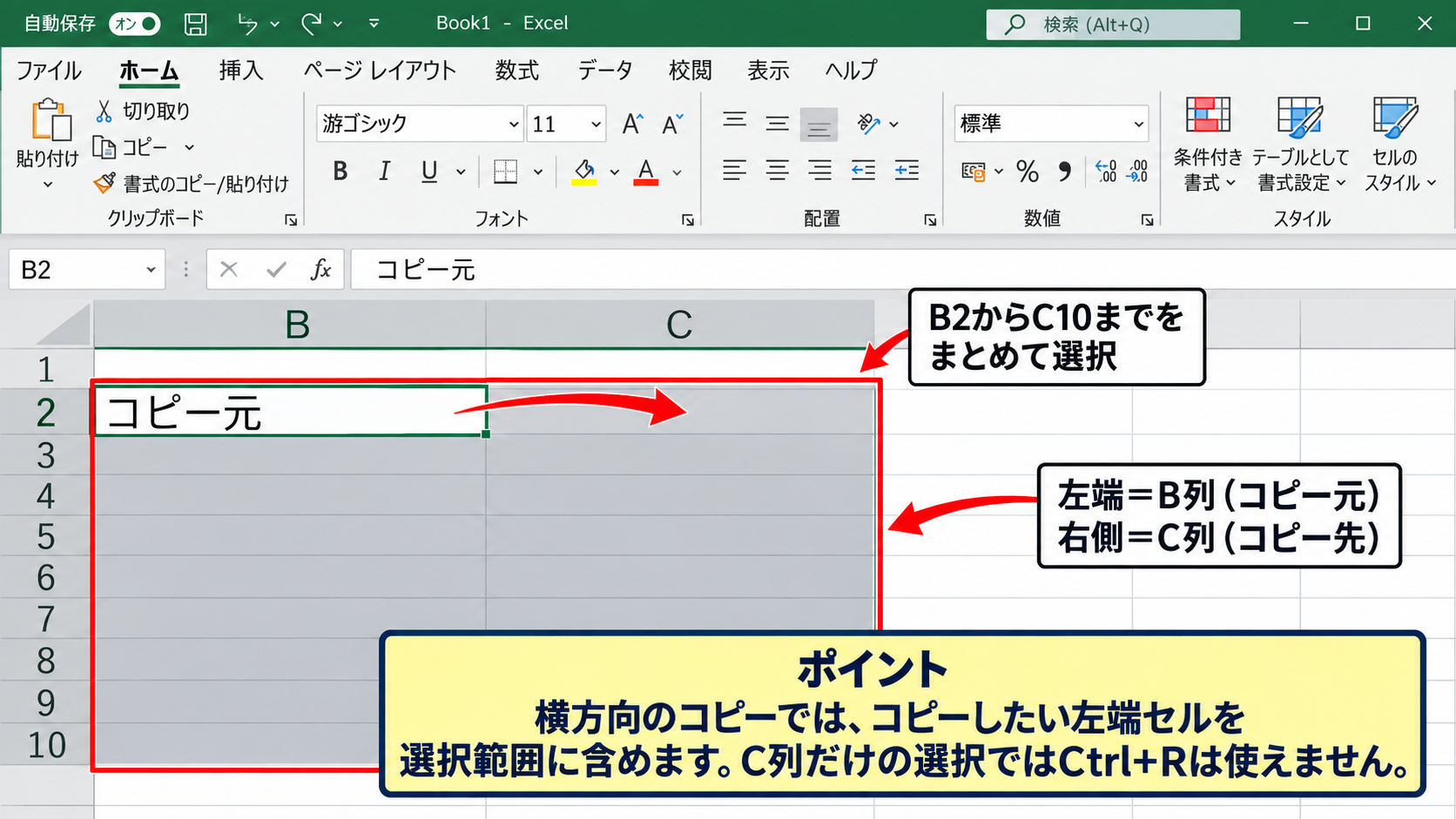Apply right text alignment
Image resolution: width=1456 pixels, height=819 pixels.
(819, 170)
